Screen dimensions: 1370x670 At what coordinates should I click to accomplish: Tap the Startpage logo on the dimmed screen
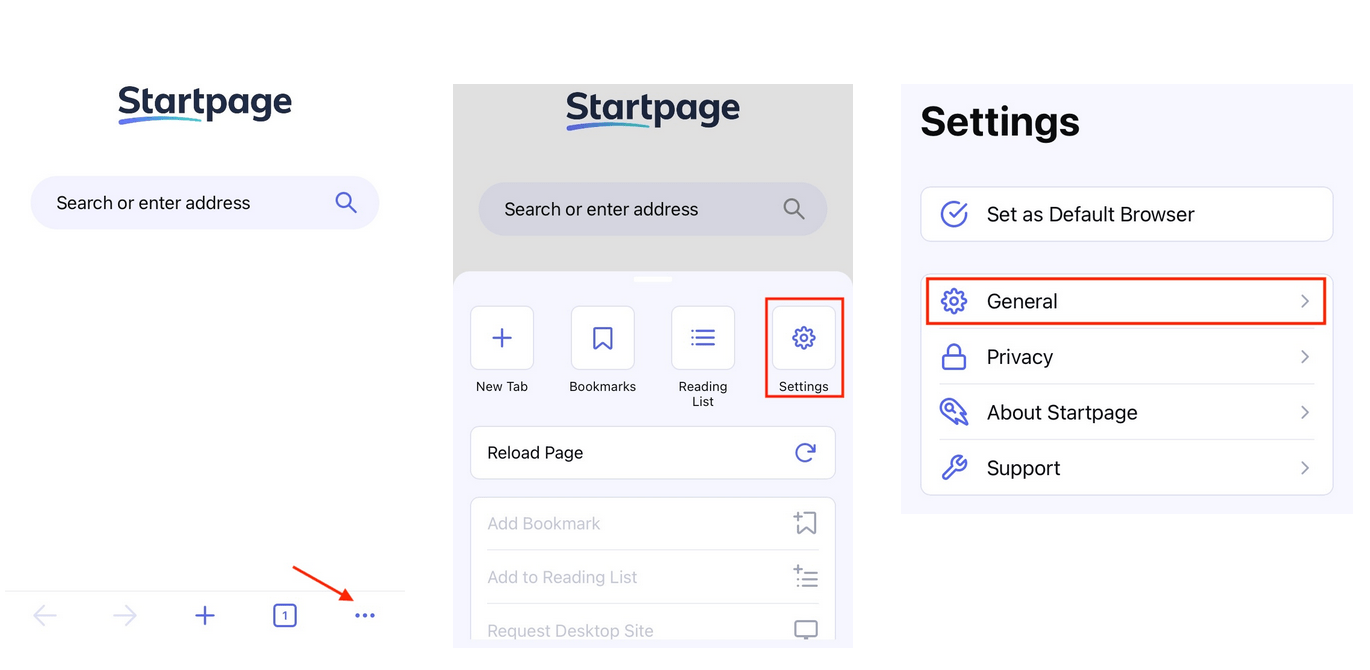(x=653, y=110)
